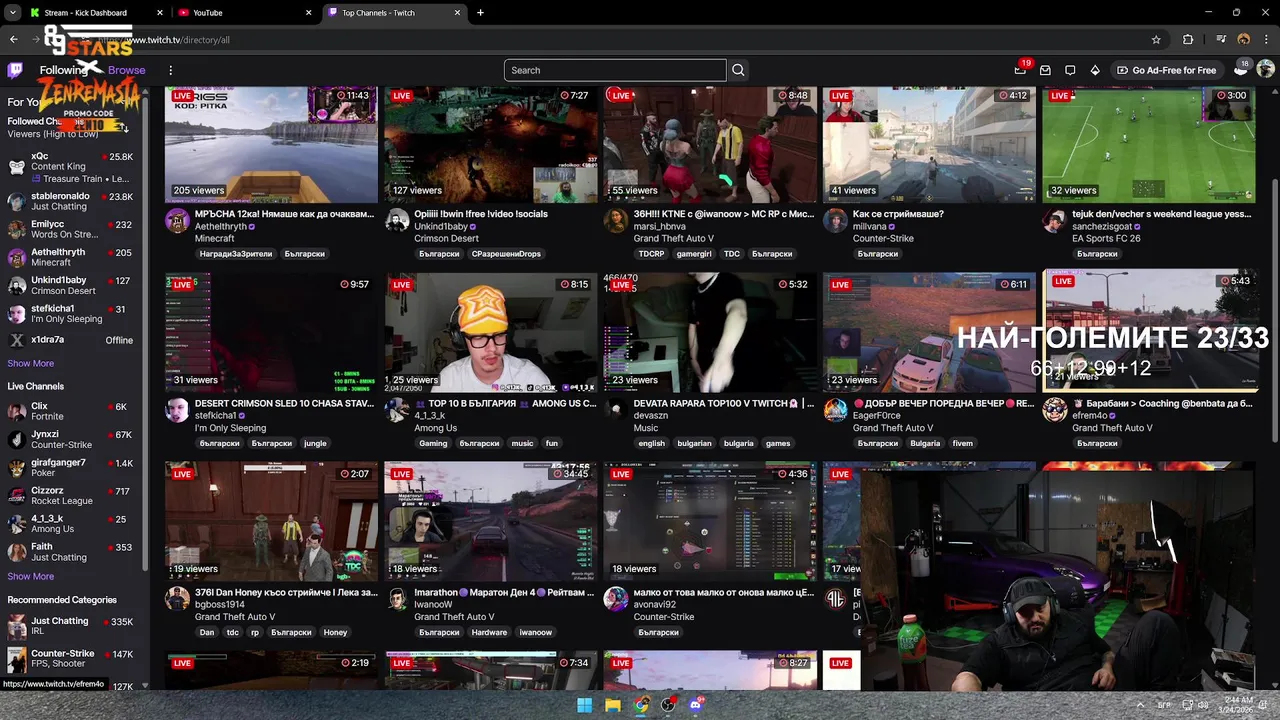Open Windows Start menu on taskbar
This screenshot has height=720, width=1280.
[584, 705]
